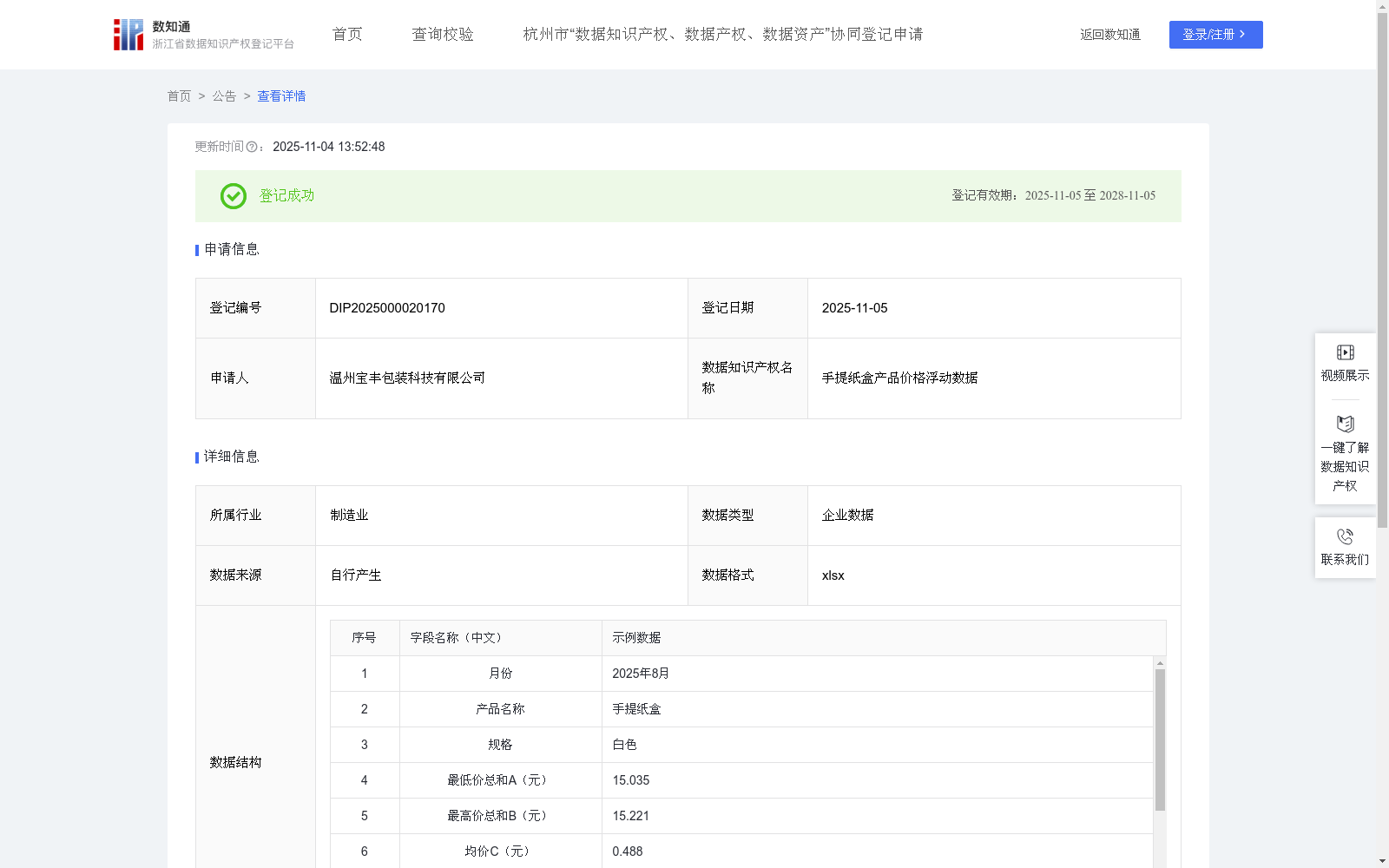This screenshot has height=868, width=1389.
Task: Click sample value 2025年8月
Action: click(641, 674)
